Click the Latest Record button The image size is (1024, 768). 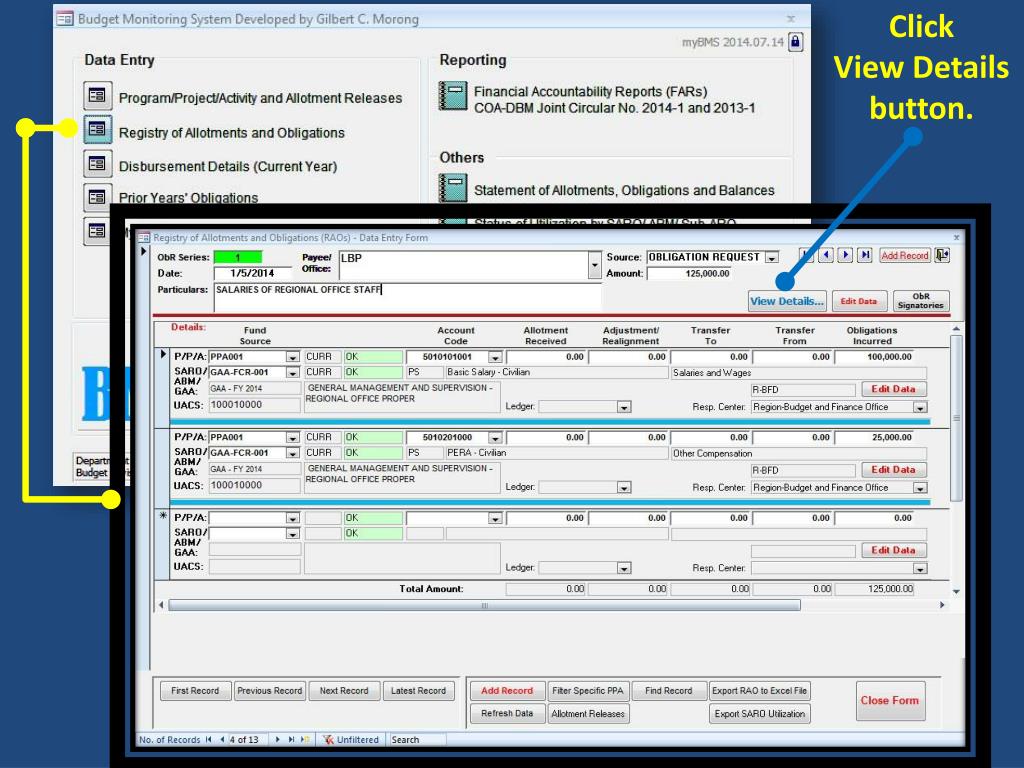[418, 690]
